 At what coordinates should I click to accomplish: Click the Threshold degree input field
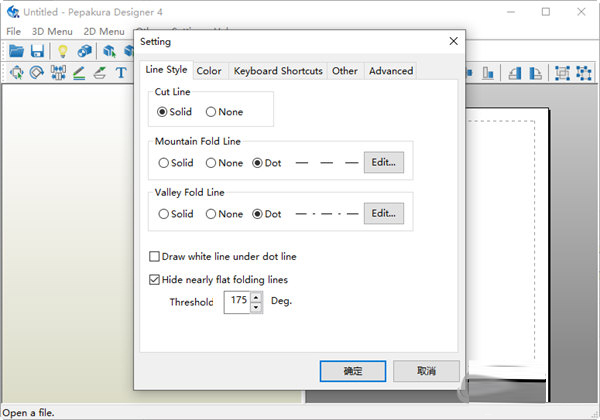(237, 302)
